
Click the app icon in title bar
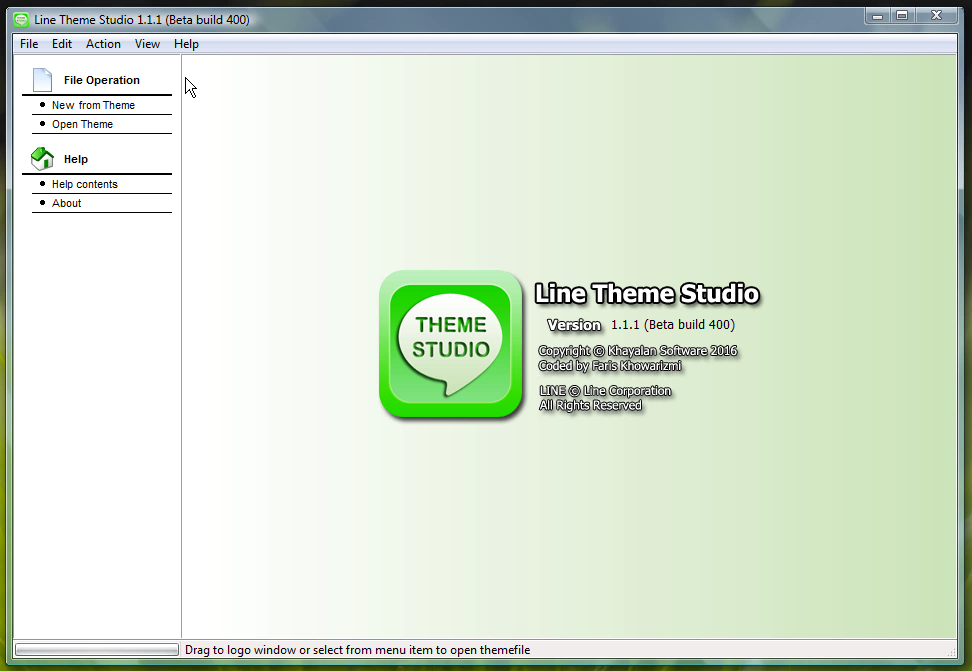[x=21, y=20]
